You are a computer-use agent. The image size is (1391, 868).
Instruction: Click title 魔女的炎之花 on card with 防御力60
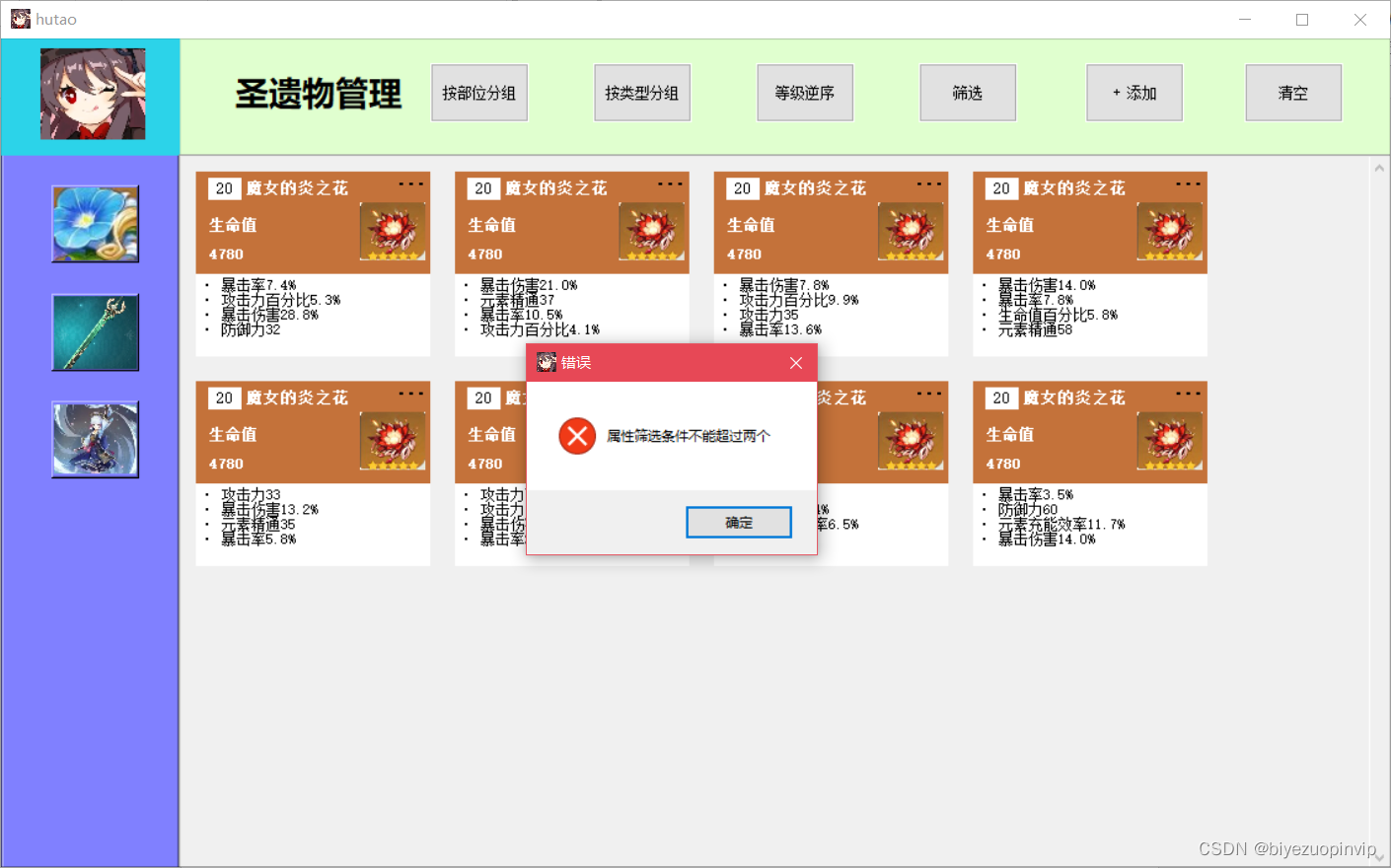tap(1074, 398)
